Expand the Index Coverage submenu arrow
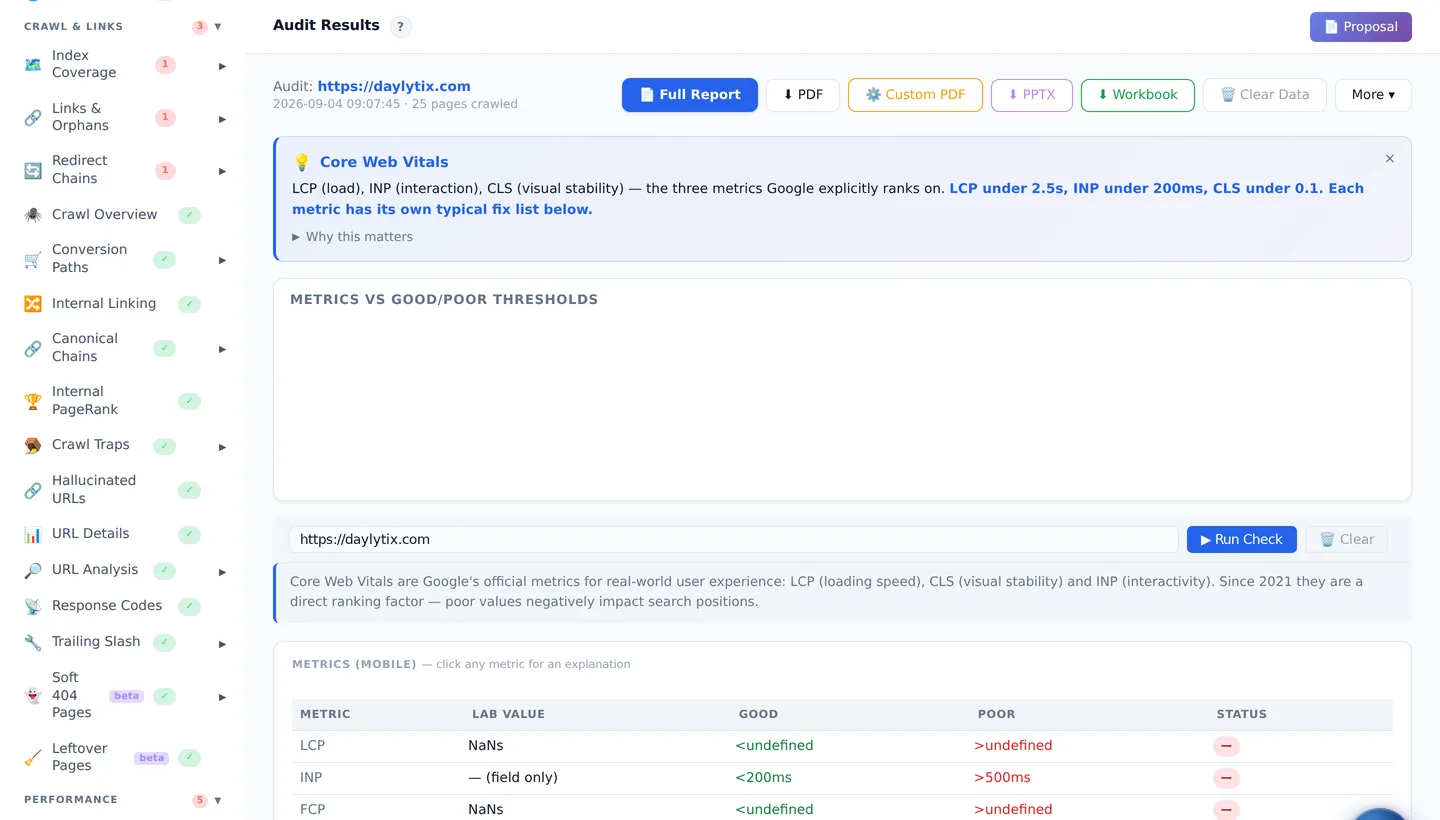 [x=222, y=66]
